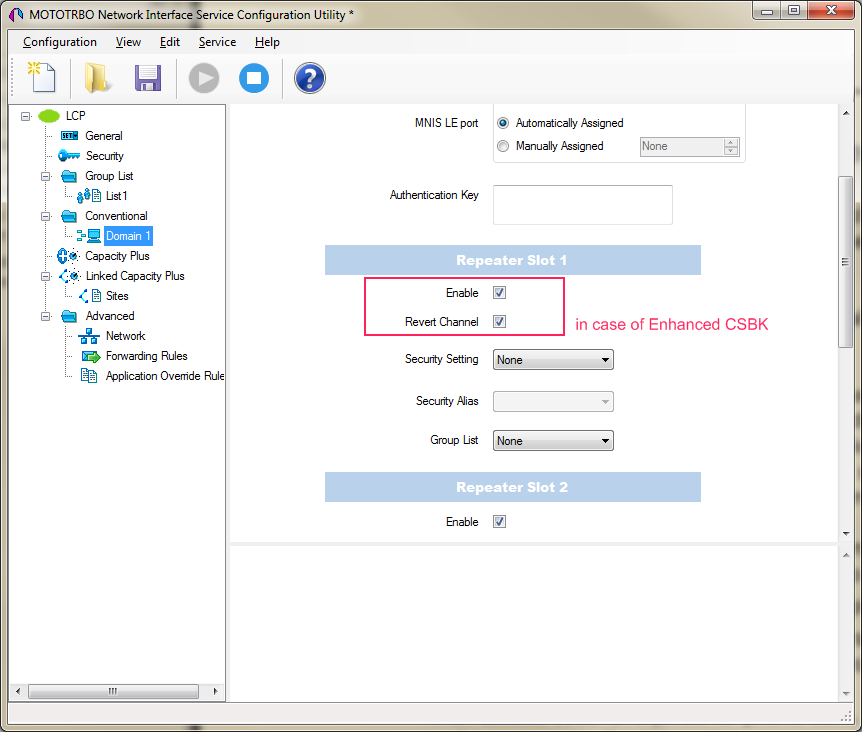This screenshot has width=862, height=732.
Task: Select List1 under Group List
Action: pyautogui.click(x=116, y=196)
